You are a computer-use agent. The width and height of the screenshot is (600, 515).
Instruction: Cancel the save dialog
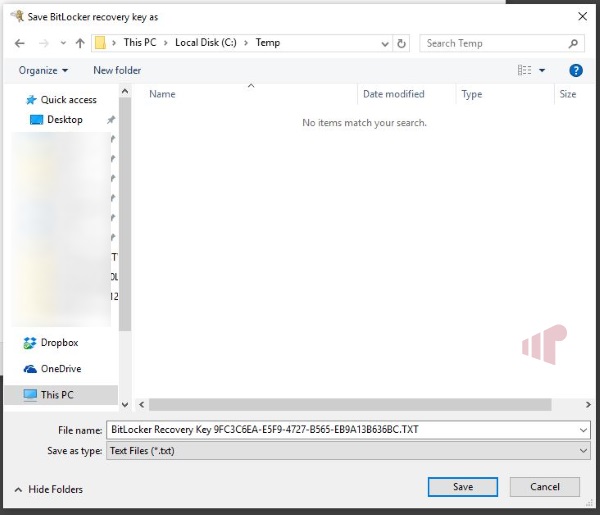545,487
